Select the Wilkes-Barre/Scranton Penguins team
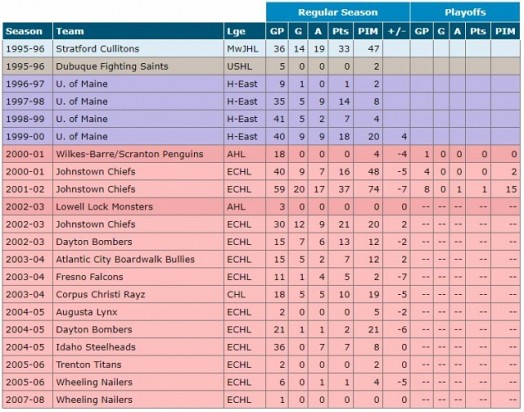Viewport: 524px width, 412px height. point(129,154)
